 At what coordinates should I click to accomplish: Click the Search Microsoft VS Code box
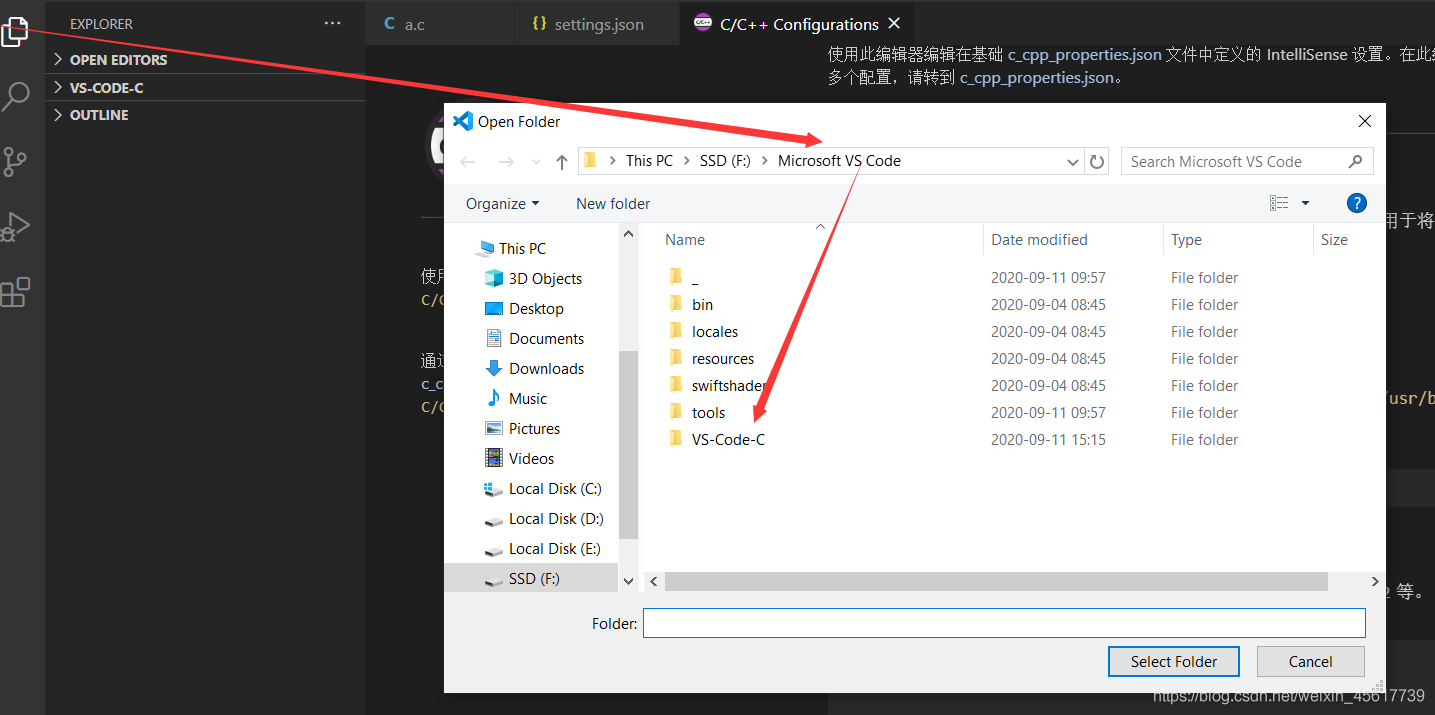(x=1246, y=161)
